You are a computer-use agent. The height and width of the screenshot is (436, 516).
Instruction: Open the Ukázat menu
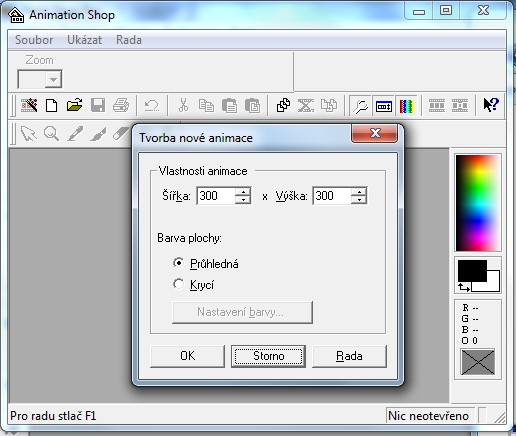(x=84, y=40)
